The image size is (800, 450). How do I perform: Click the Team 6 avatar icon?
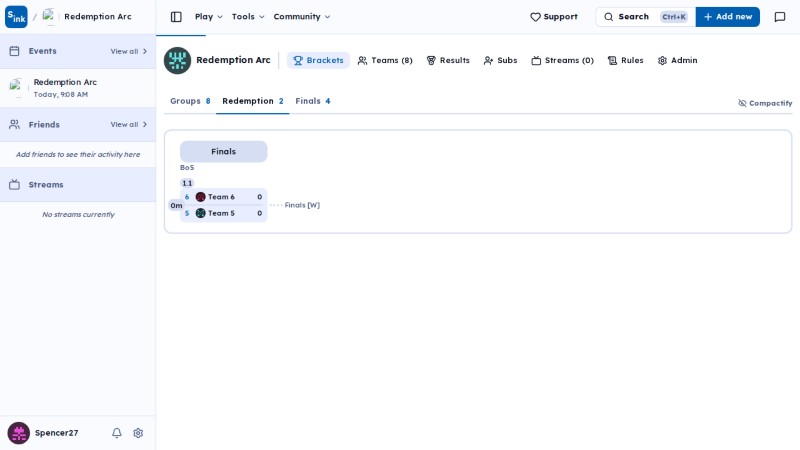click(x=201, y=197)
